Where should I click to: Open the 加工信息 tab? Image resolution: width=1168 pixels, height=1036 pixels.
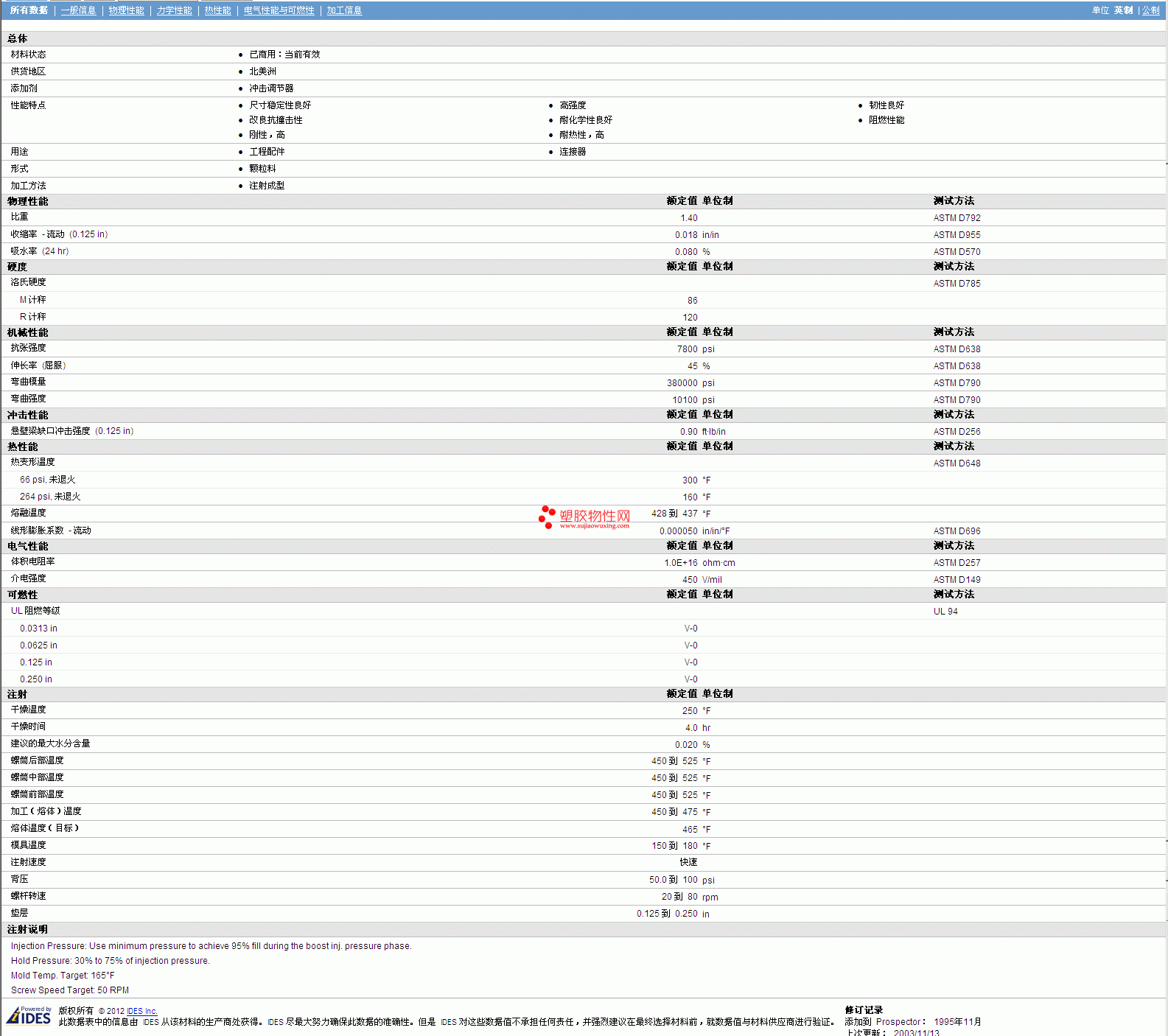344,10
